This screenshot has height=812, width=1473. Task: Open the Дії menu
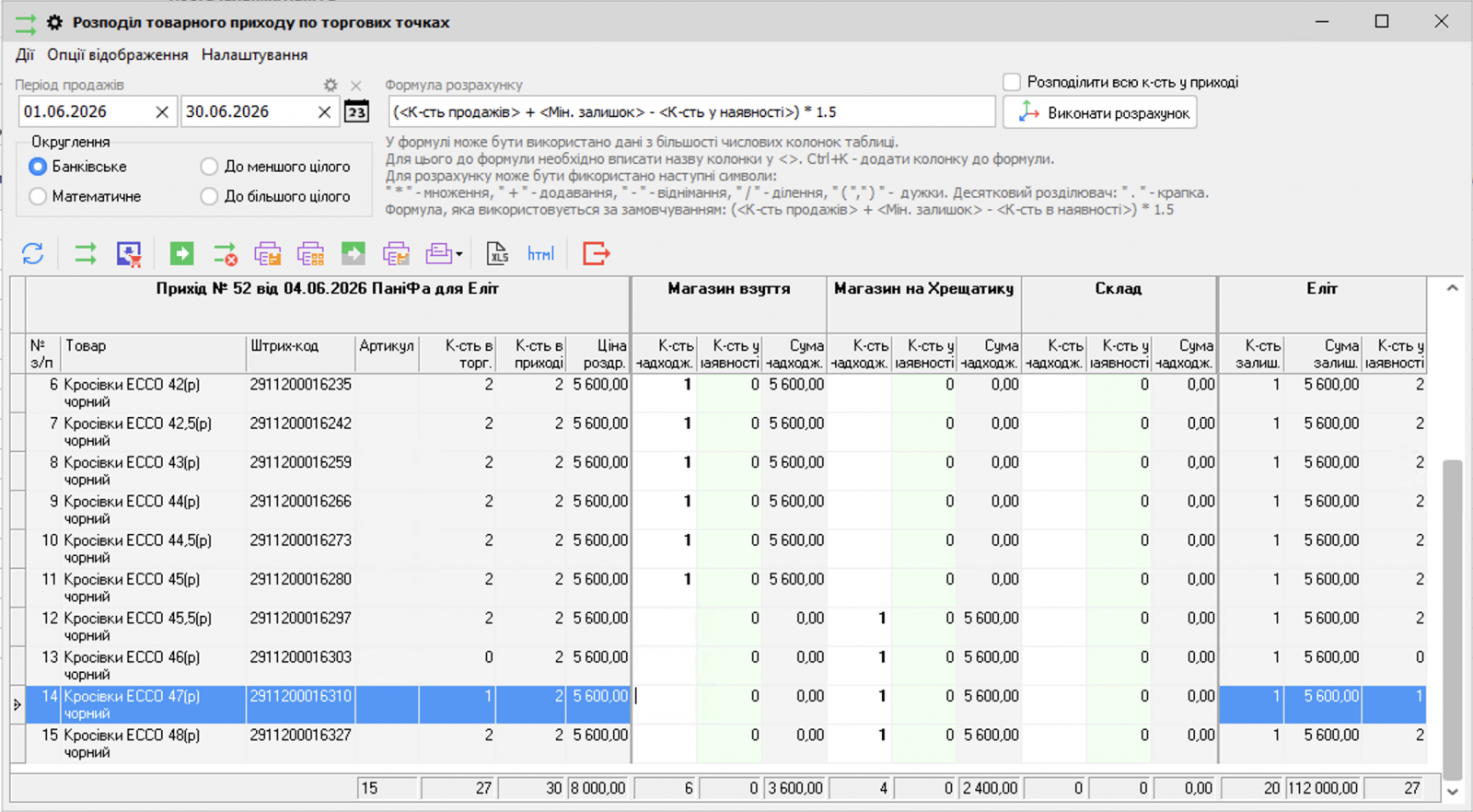(x=25, y=55)
